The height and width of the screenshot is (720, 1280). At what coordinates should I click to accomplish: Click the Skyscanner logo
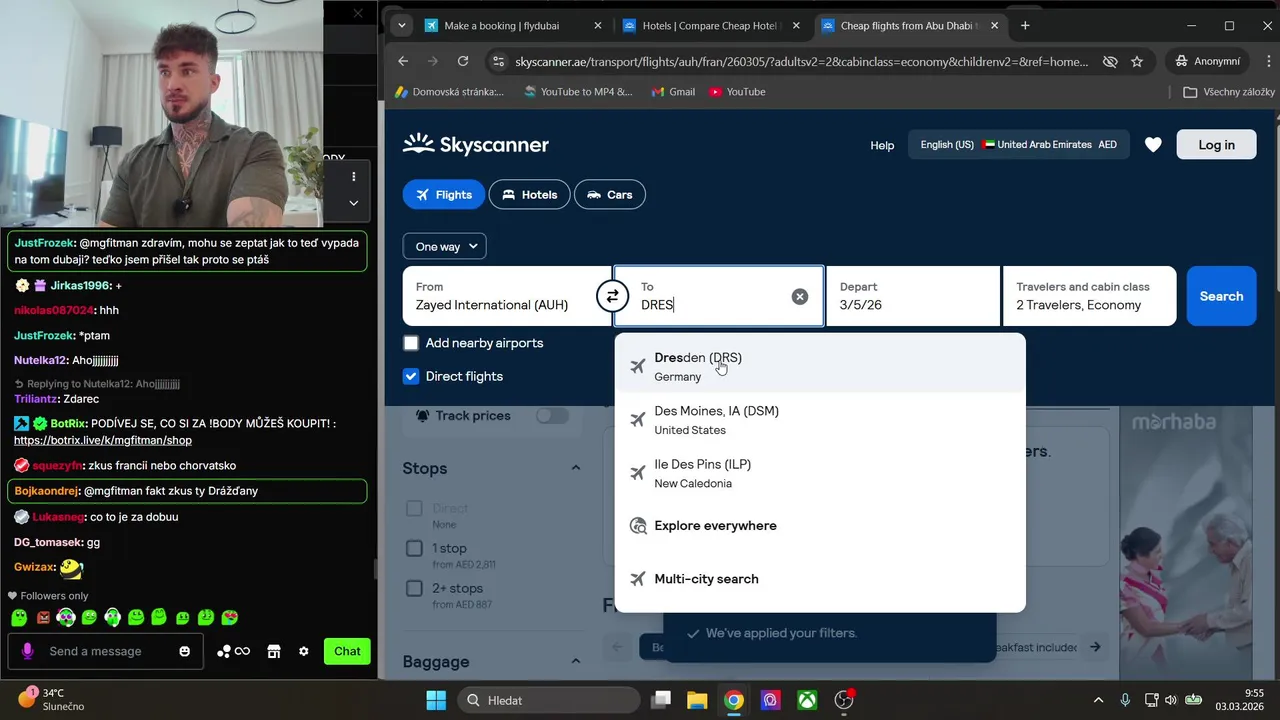pyautogui.click(x=476, y=145)
